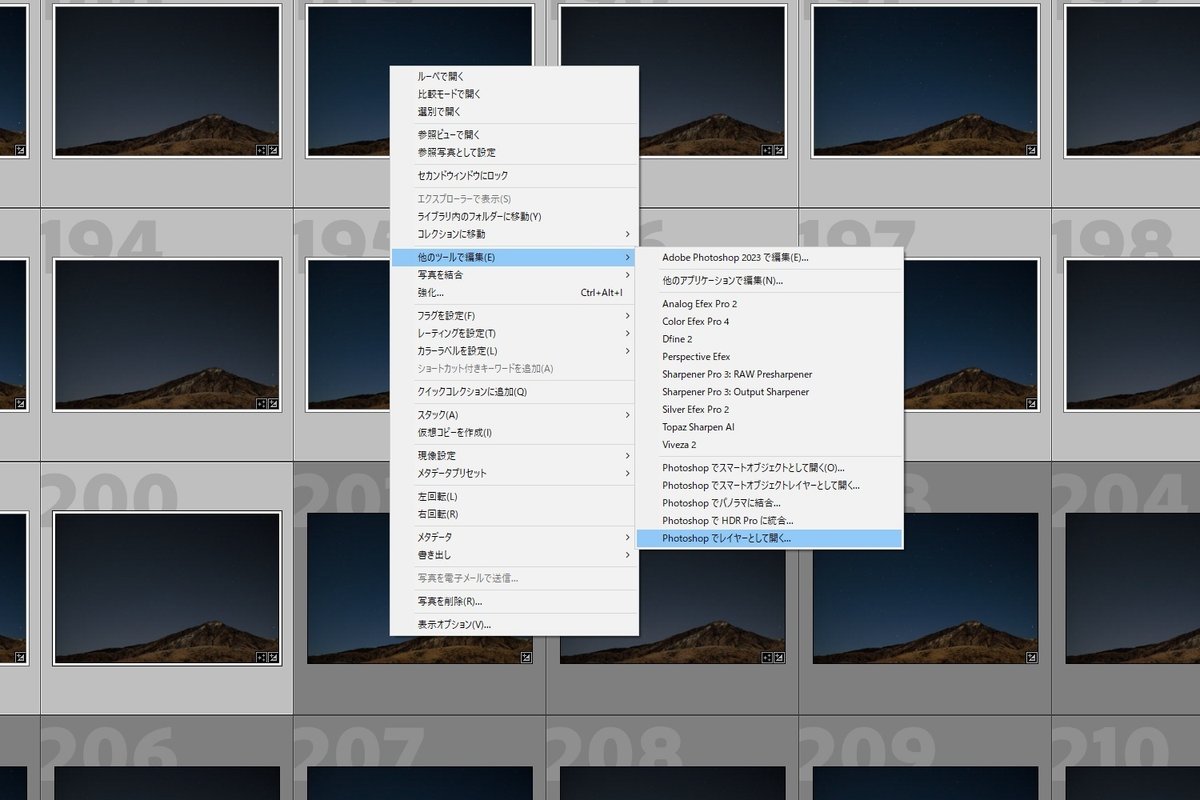
Task: Select Topaz Sharpen AI in submenu
Action: [769, 427]
